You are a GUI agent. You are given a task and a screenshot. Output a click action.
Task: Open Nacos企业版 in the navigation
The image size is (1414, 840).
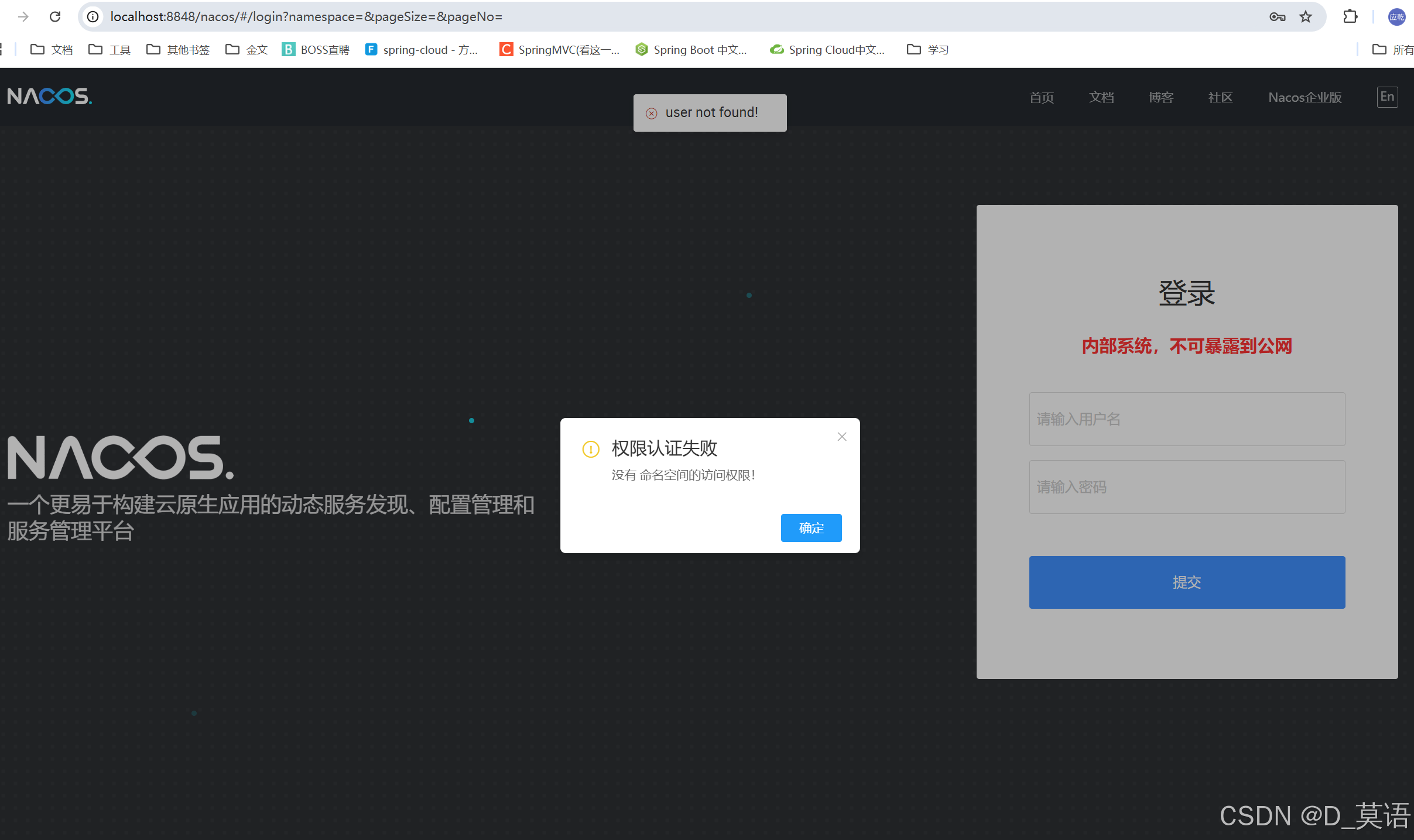coord(1305,97)
